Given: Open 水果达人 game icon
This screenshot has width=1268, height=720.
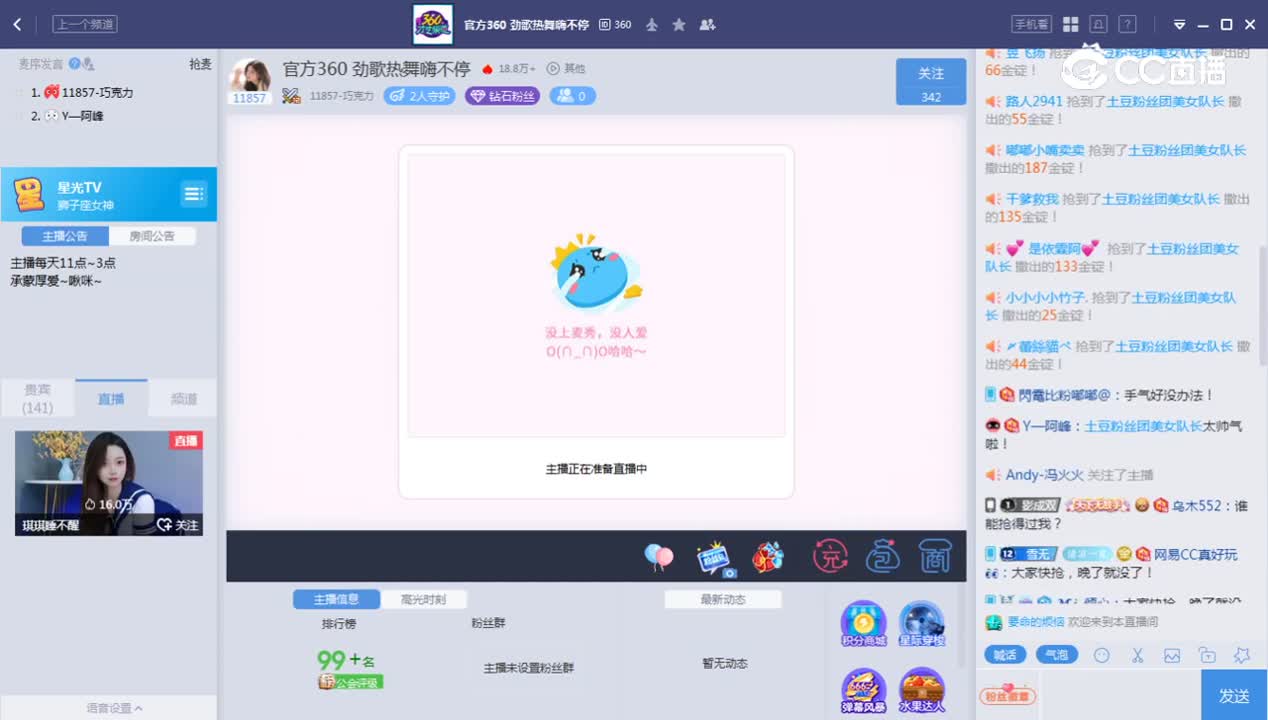Looking at the screenshot, I should click(922, 691).
